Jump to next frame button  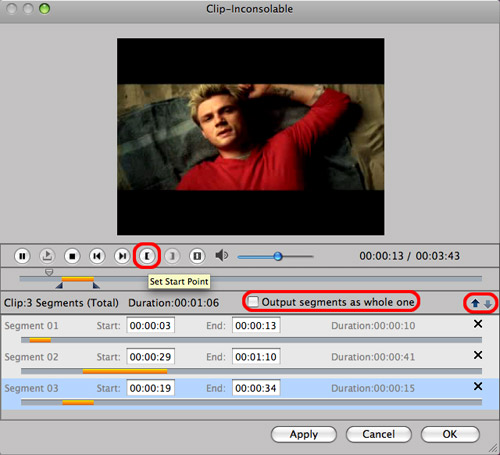(122, 256)
